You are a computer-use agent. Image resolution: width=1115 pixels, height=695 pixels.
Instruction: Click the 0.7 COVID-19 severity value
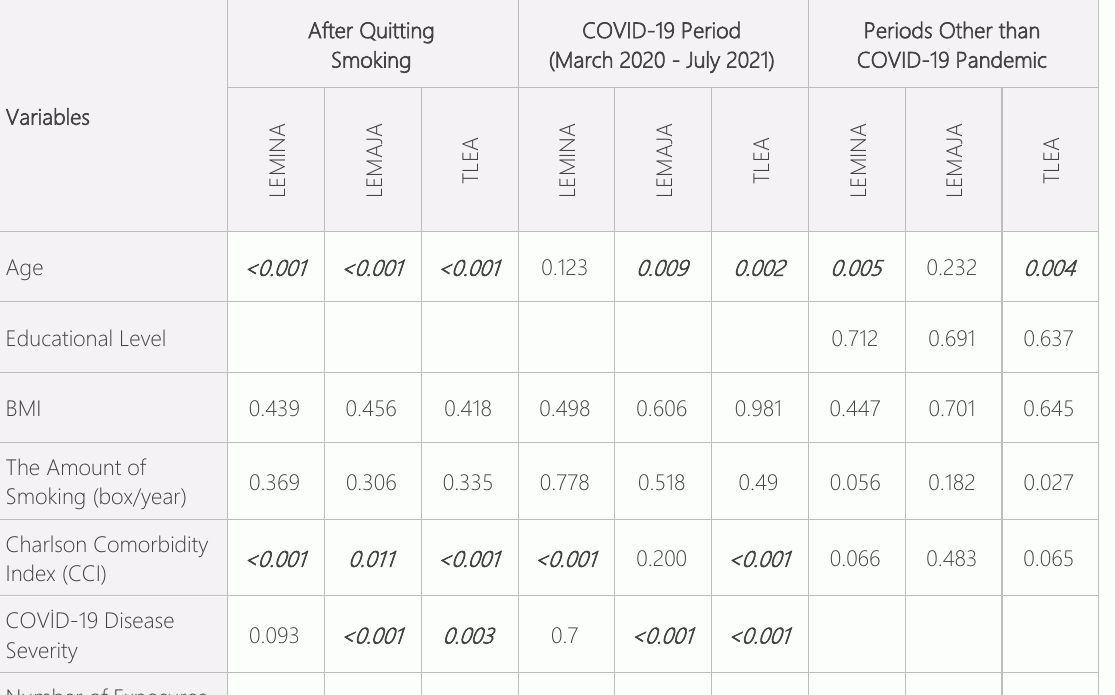pos(565,635)
